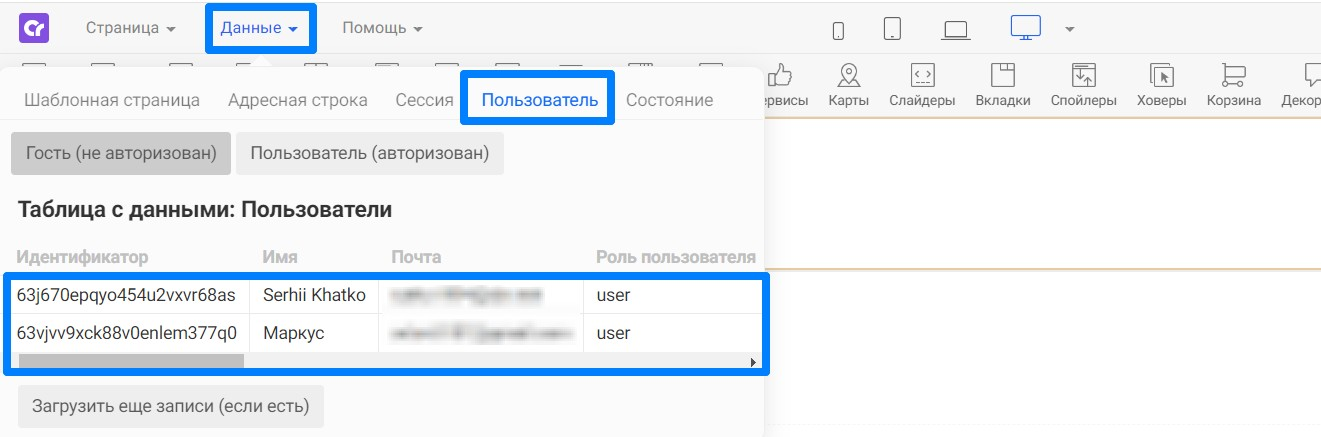Open the Слайдеры widget icon

coord(922,86)
